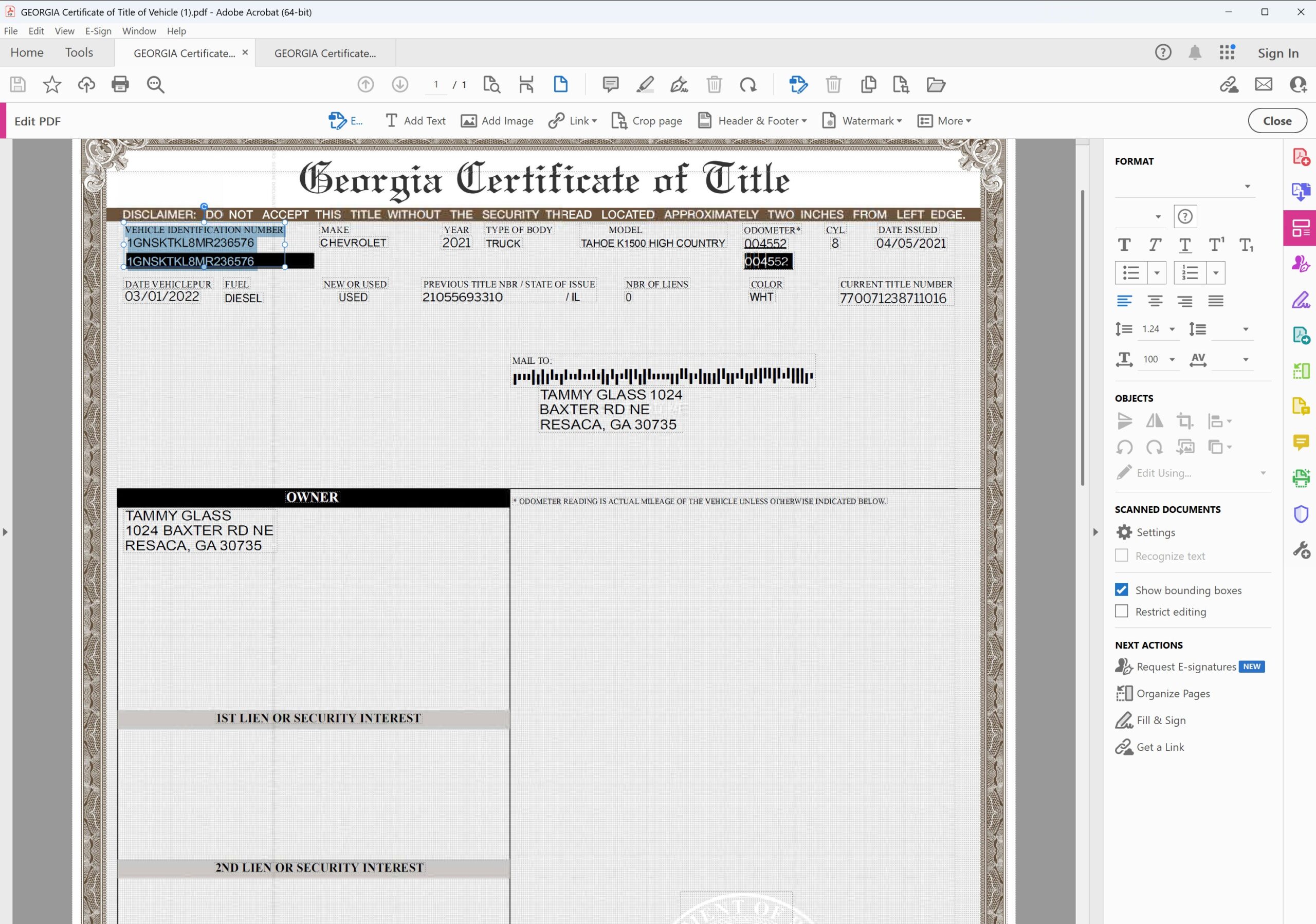This screenshot has height=924, width=1316.
Task: Align text right
Action: click(x=1185, y=301)
